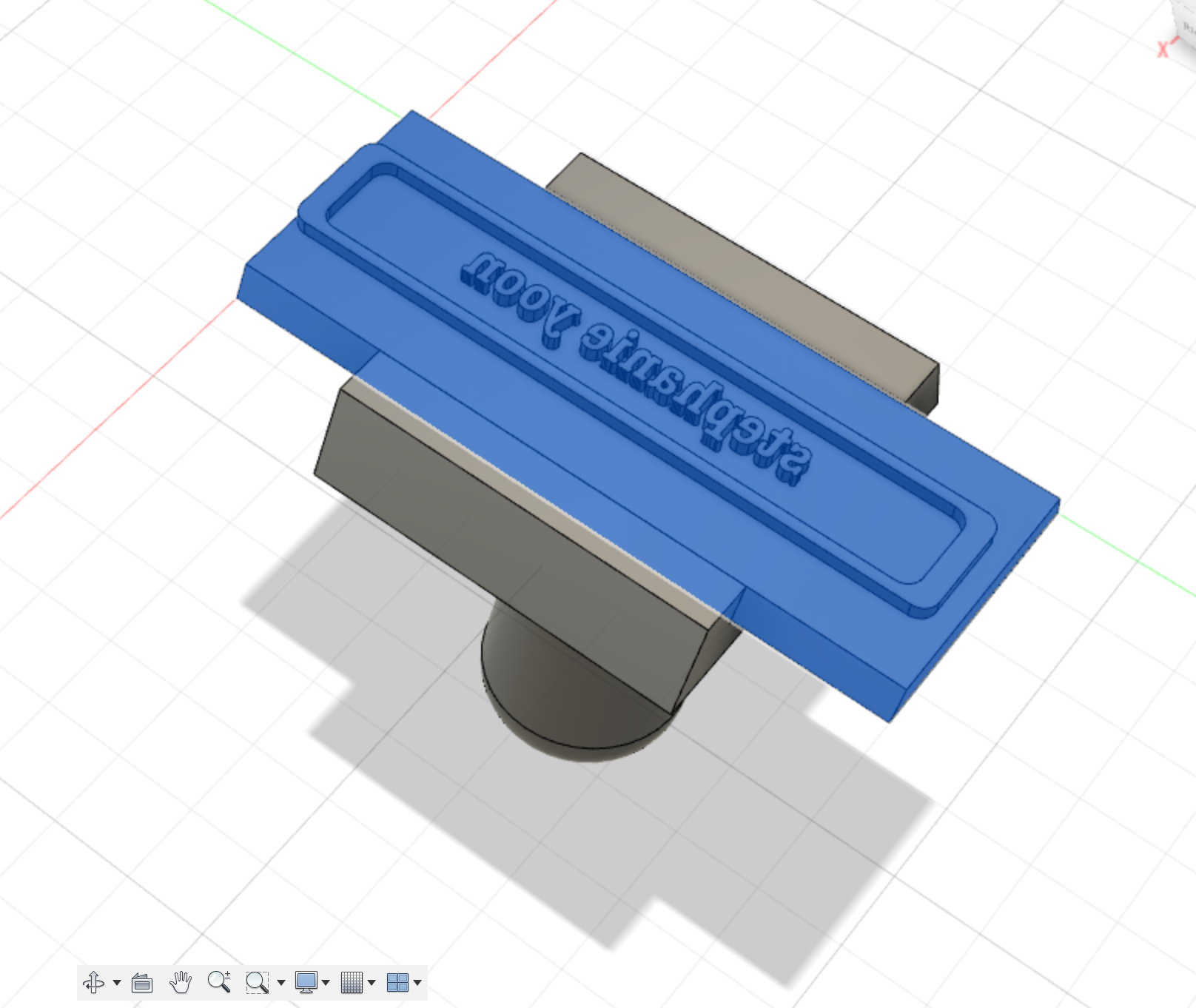Click Grid and Snaps icon

coord(352,982)
